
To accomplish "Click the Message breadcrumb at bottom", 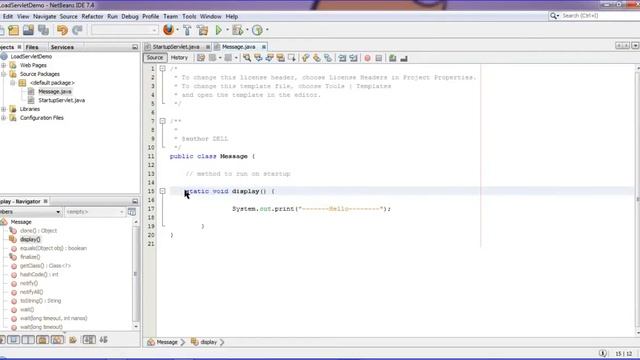I will tap(167, 342).
